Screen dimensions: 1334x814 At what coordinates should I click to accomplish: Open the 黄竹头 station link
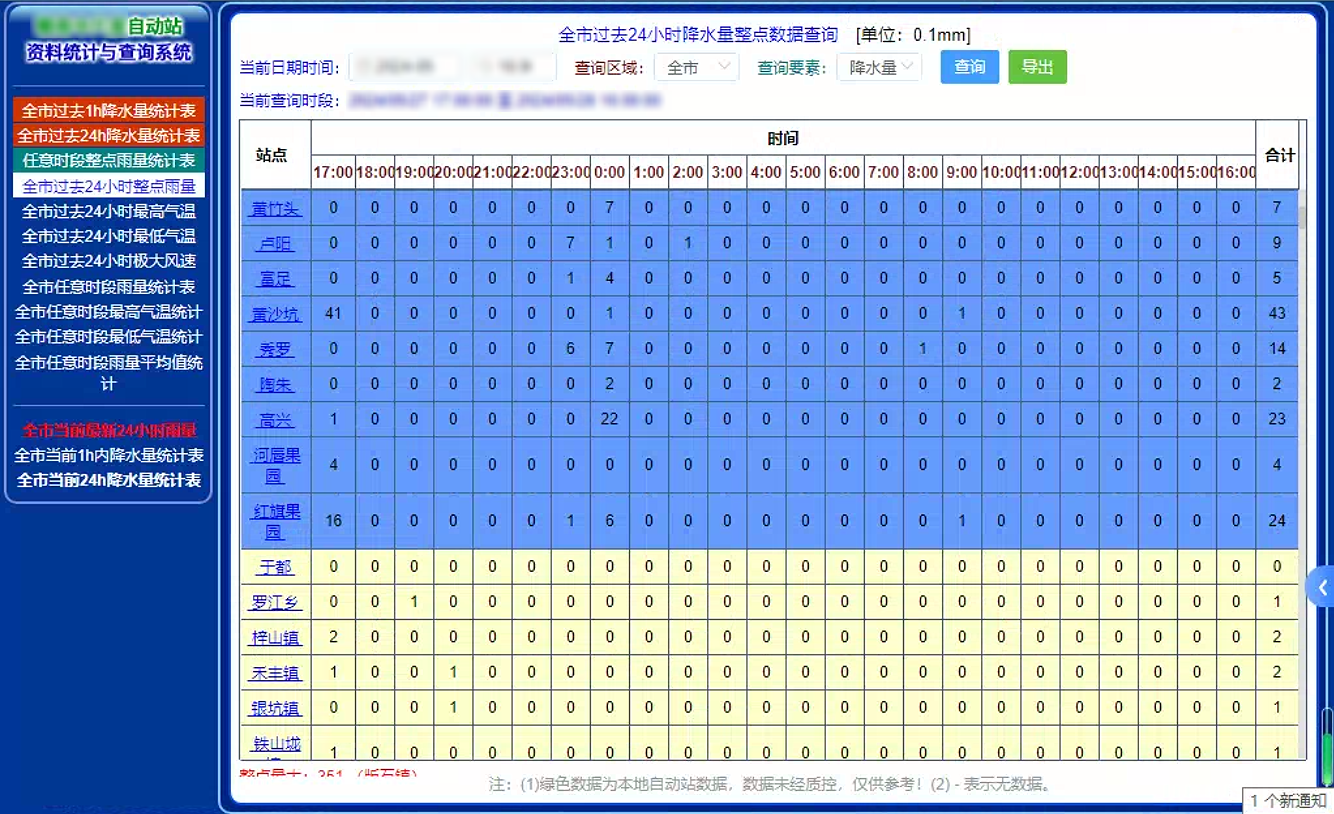click(275, 208)
